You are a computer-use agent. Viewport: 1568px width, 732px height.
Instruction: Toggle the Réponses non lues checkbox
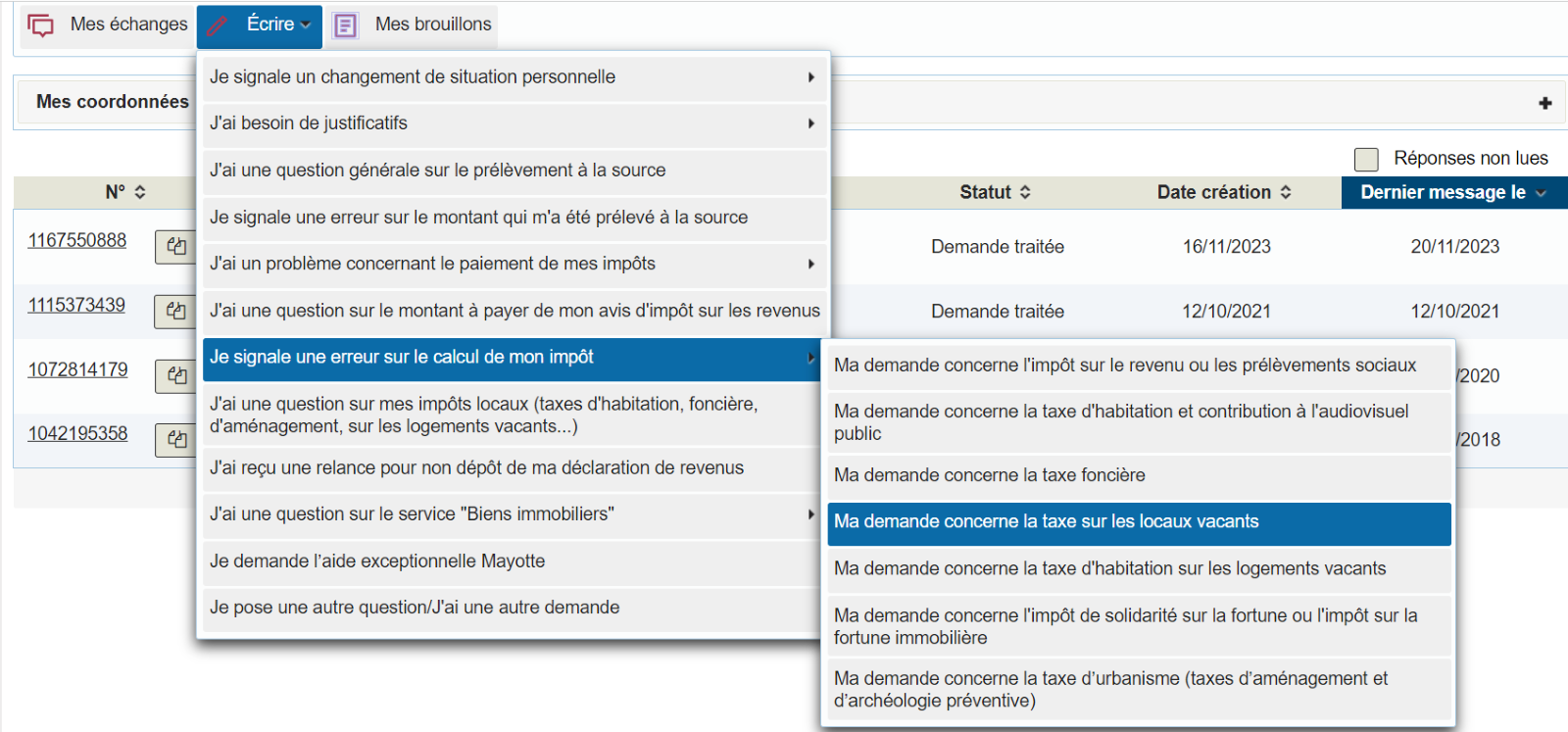[x=1365, y=159]
